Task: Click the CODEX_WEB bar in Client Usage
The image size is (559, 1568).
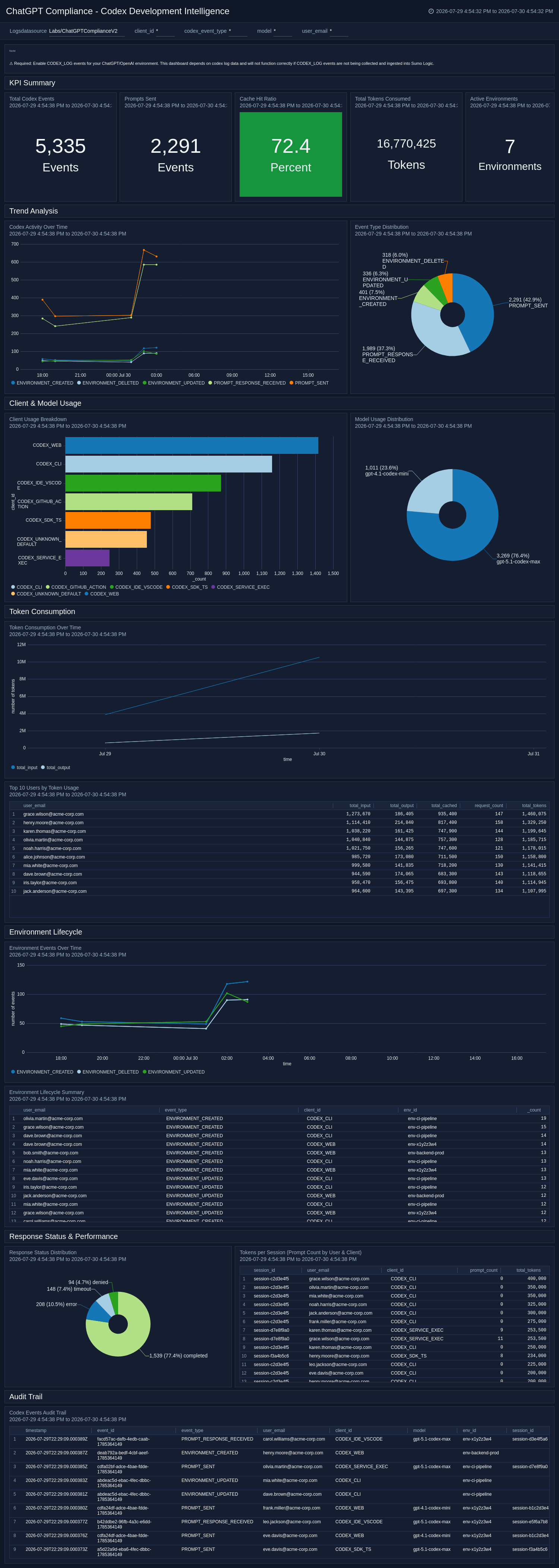Action: (x=192, y=446)
